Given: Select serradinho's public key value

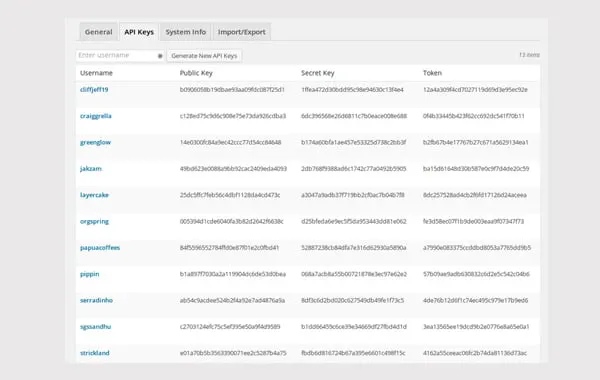Looking at the screenshot, I should point(232,300).
